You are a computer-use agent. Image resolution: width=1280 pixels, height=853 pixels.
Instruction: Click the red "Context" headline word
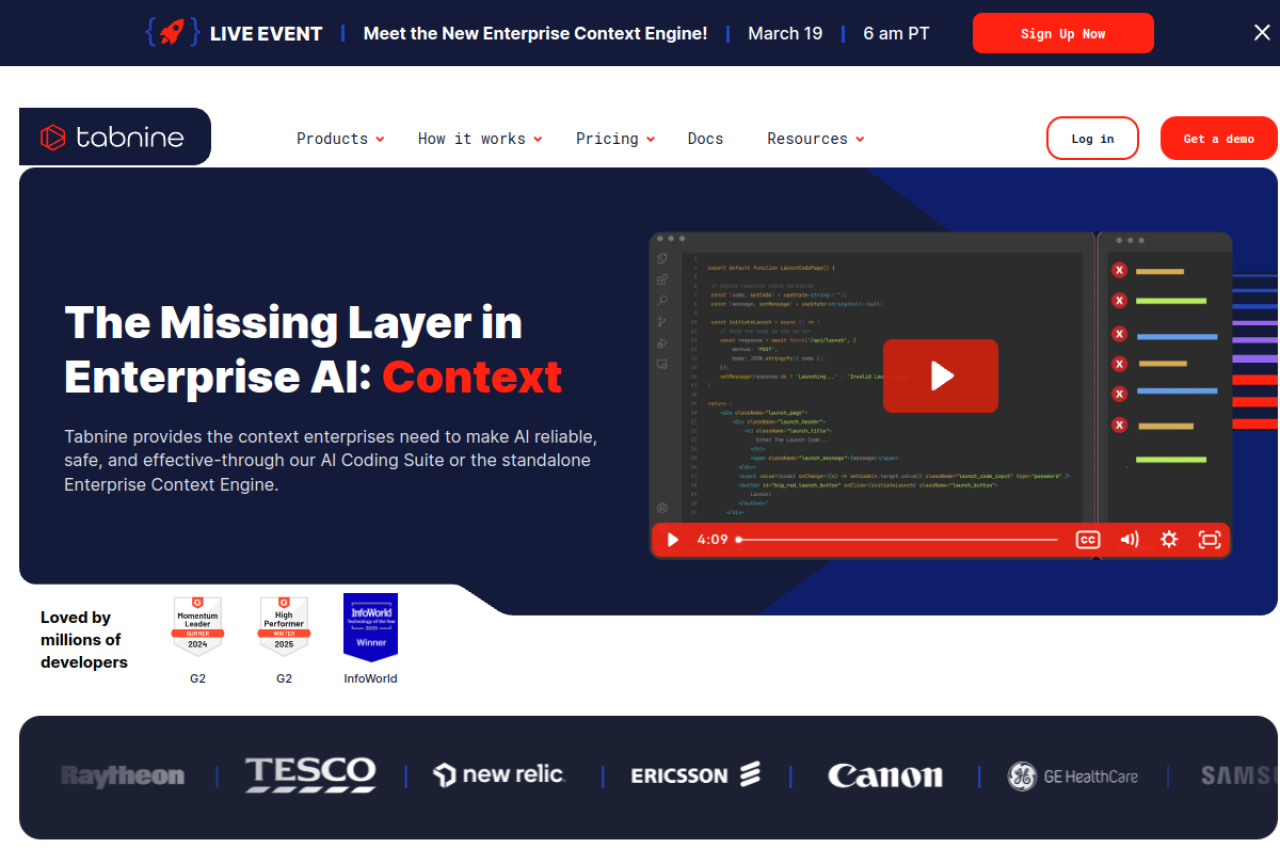[x=472, y=377]
